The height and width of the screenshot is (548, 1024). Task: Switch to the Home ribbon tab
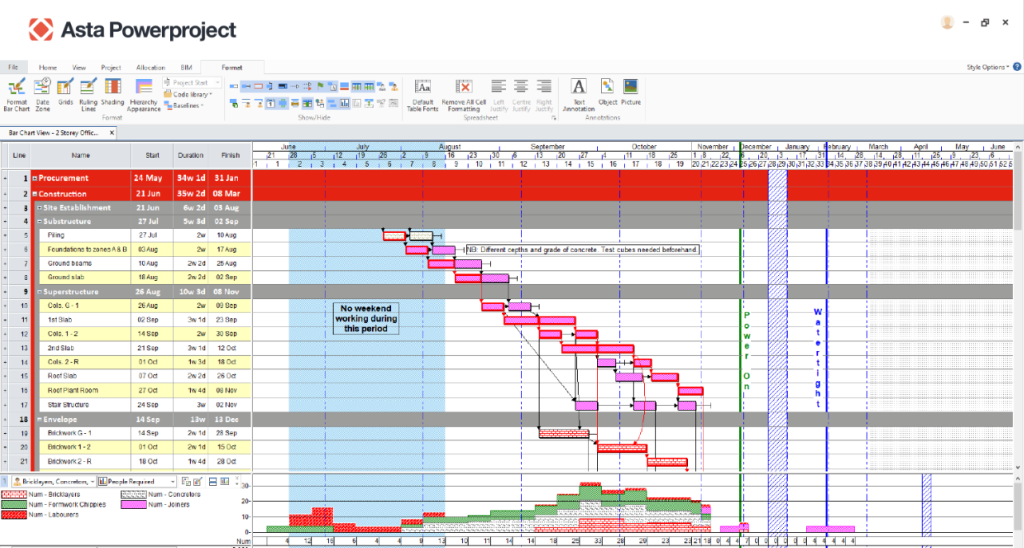48,67
